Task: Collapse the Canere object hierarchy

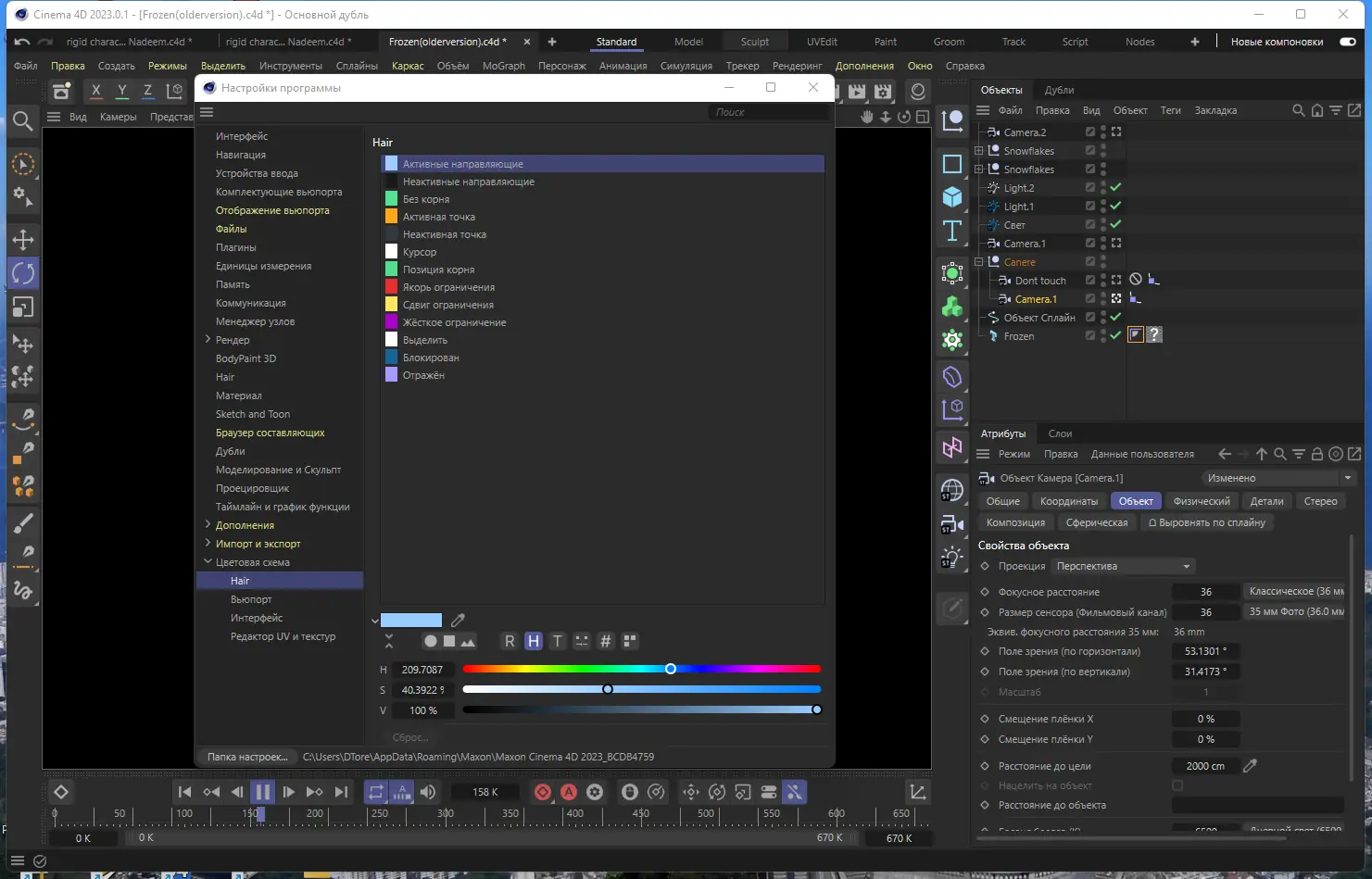Action: coord(979,262)
